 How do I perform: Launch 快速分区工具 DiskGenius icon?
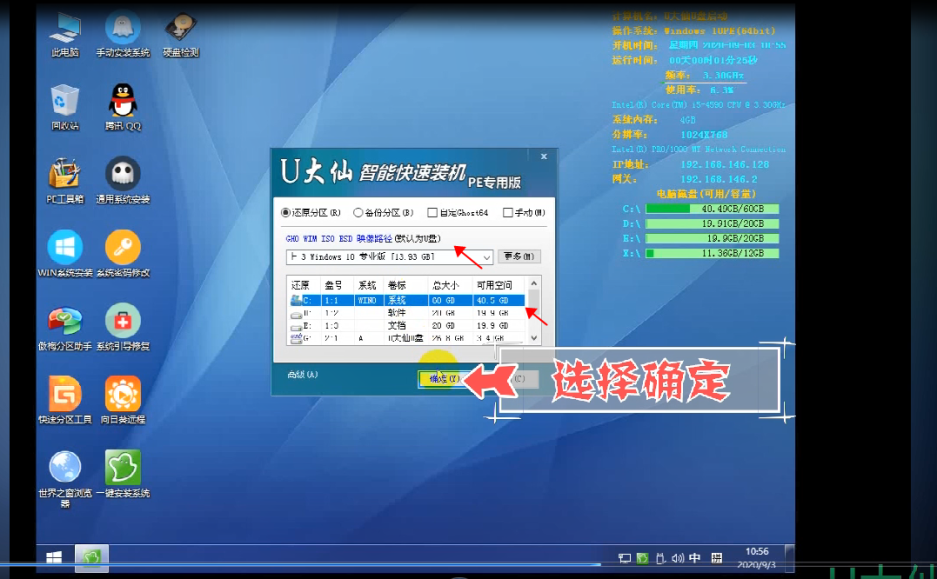click(65, 400)
